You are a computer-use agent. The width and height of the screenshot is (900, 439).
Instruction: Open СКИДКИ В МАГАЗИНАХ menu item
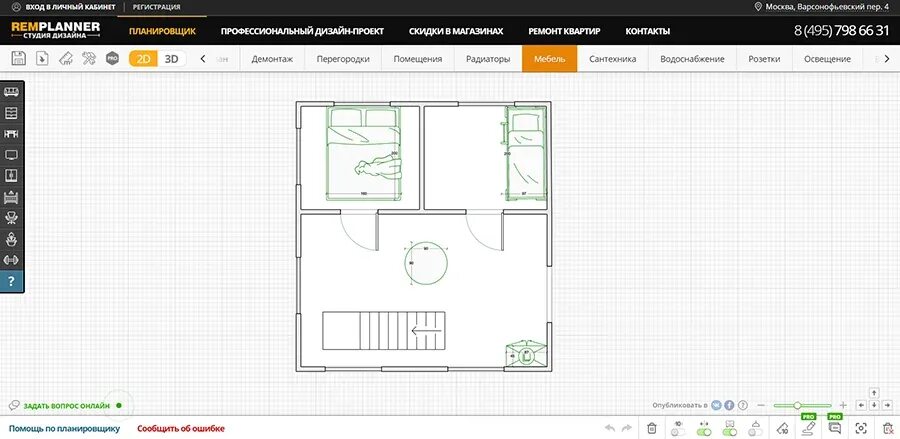[456, 31]
